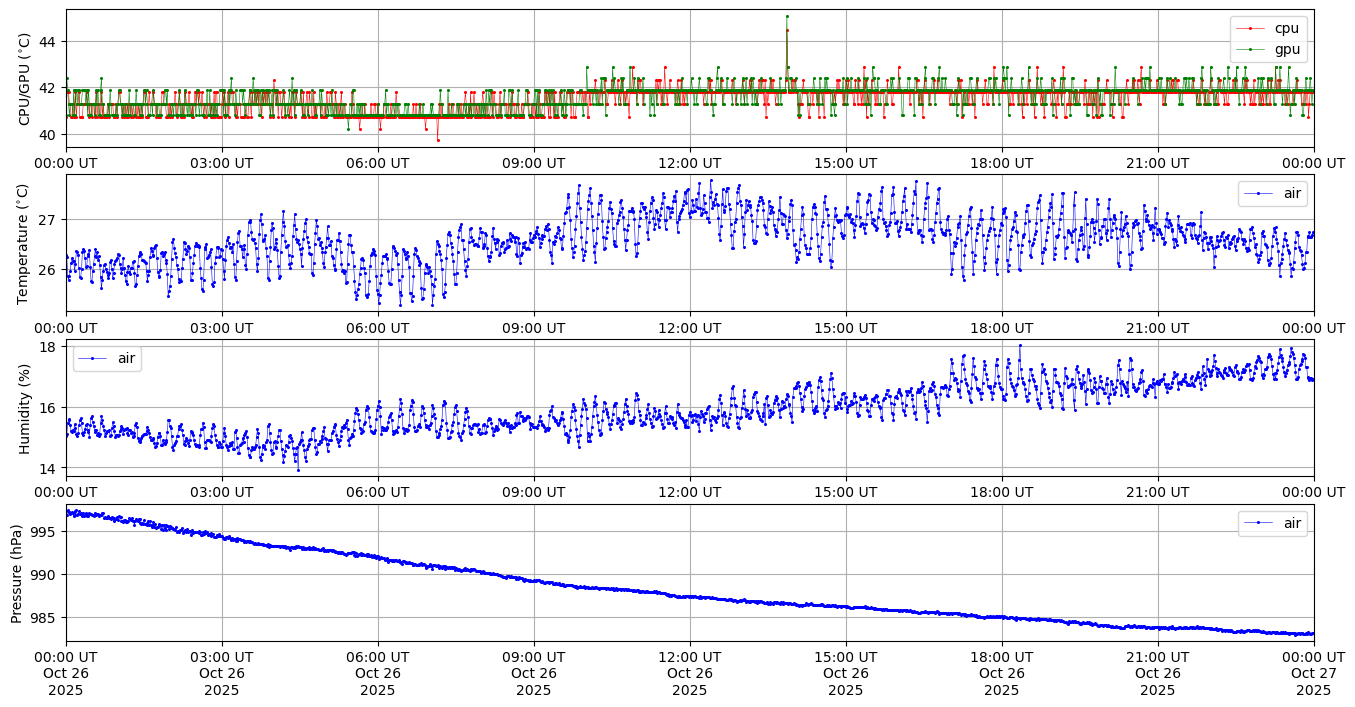This screenshot has width=1355, height=707.
Task: Click the Pressure (hPa) y-axis label
Action: (17, 573)
